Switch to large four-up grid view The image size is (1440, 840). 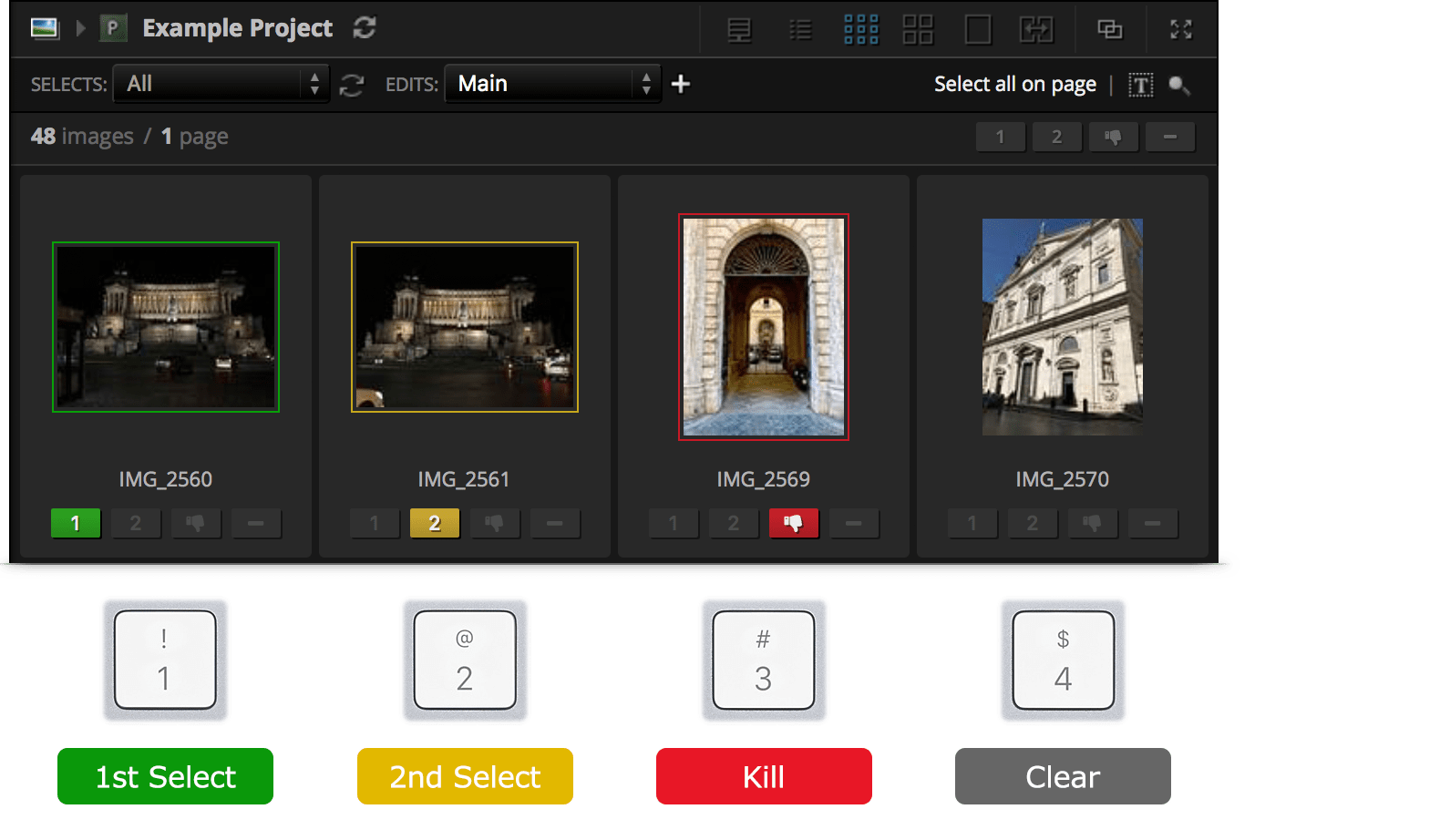918,29
